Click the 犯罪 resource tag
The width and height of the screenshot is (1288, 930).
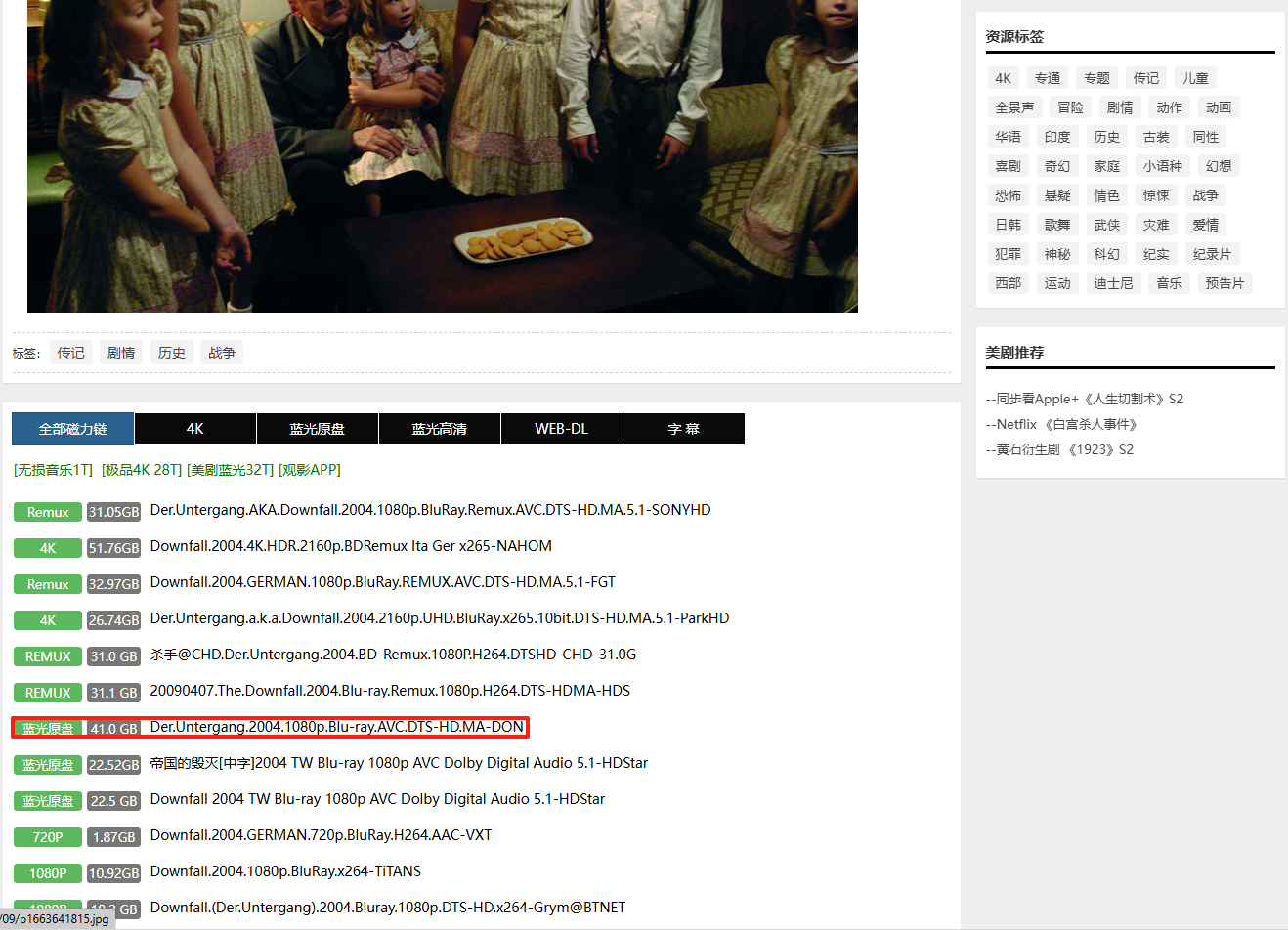[x=1009, y=254]
